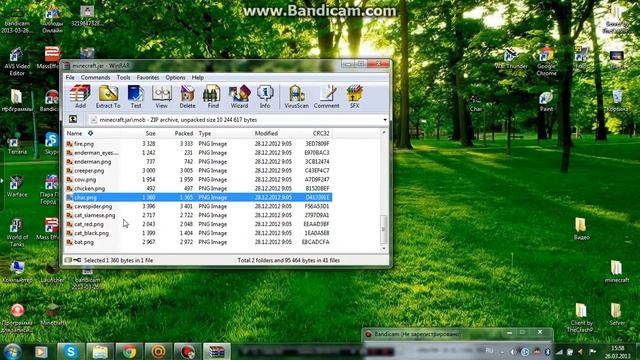Select the cavespider.png file row
The image size is (640, 360).
198,207
